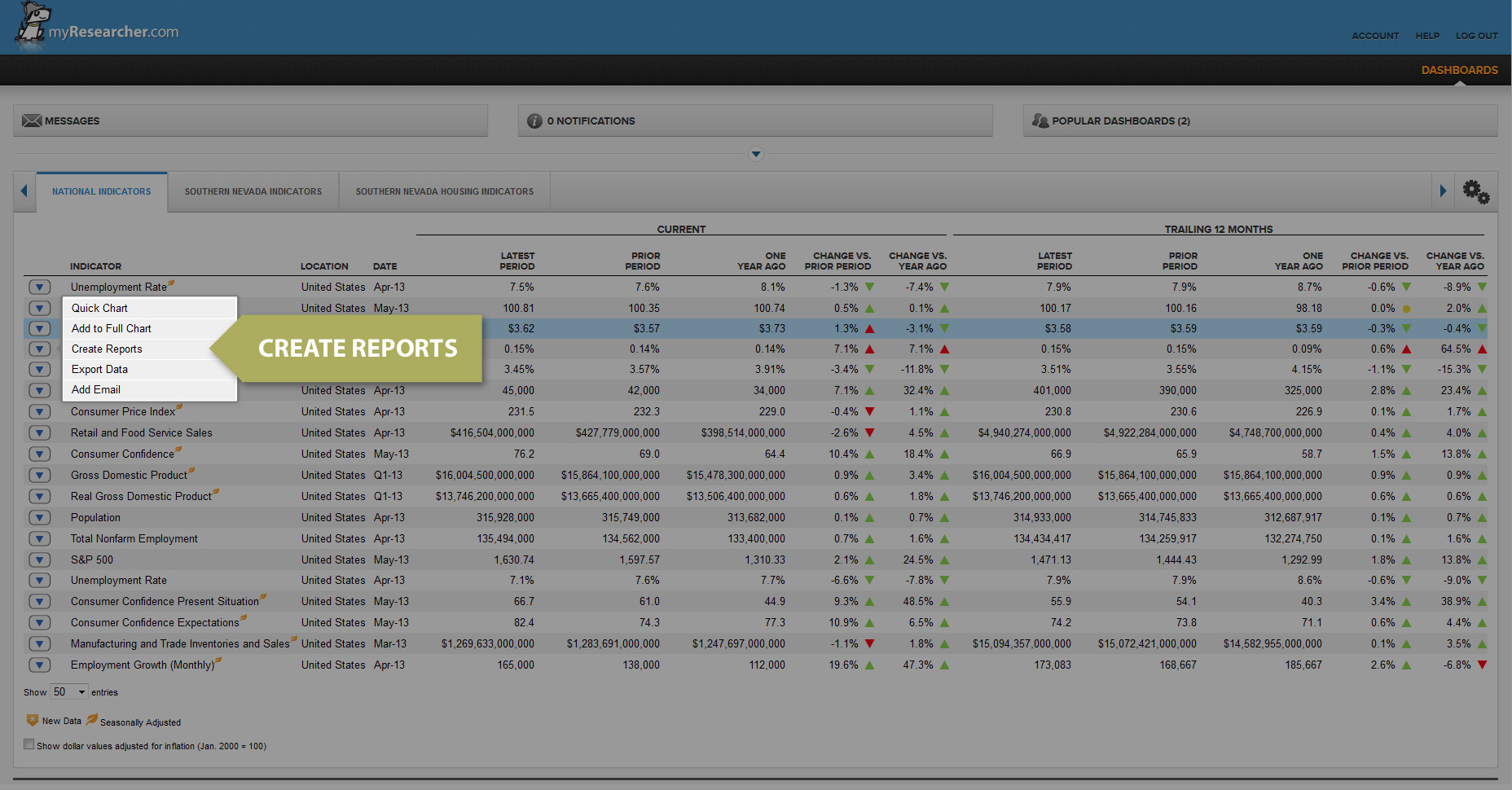Click the New Data legend icon

33,720
